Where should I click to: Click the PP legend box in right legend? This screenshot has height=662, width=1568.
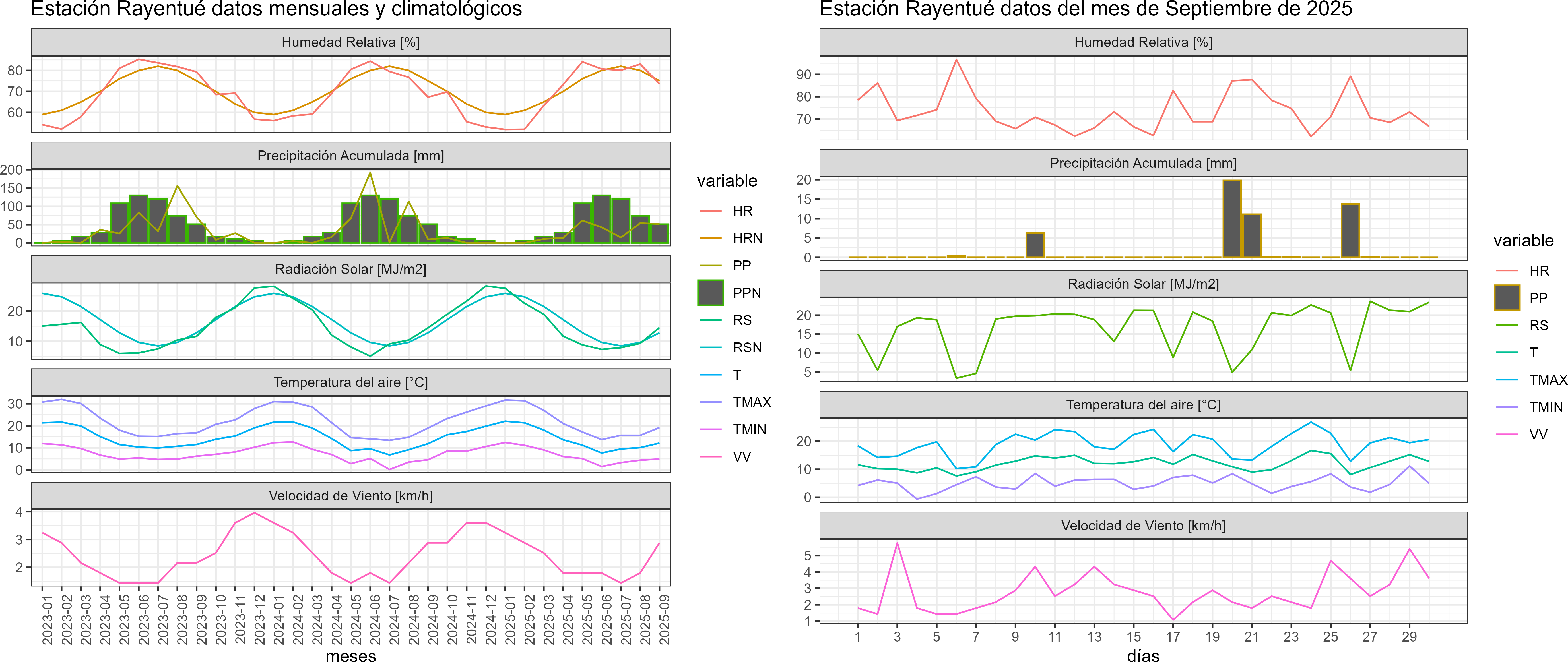[x=1507, y=297]
